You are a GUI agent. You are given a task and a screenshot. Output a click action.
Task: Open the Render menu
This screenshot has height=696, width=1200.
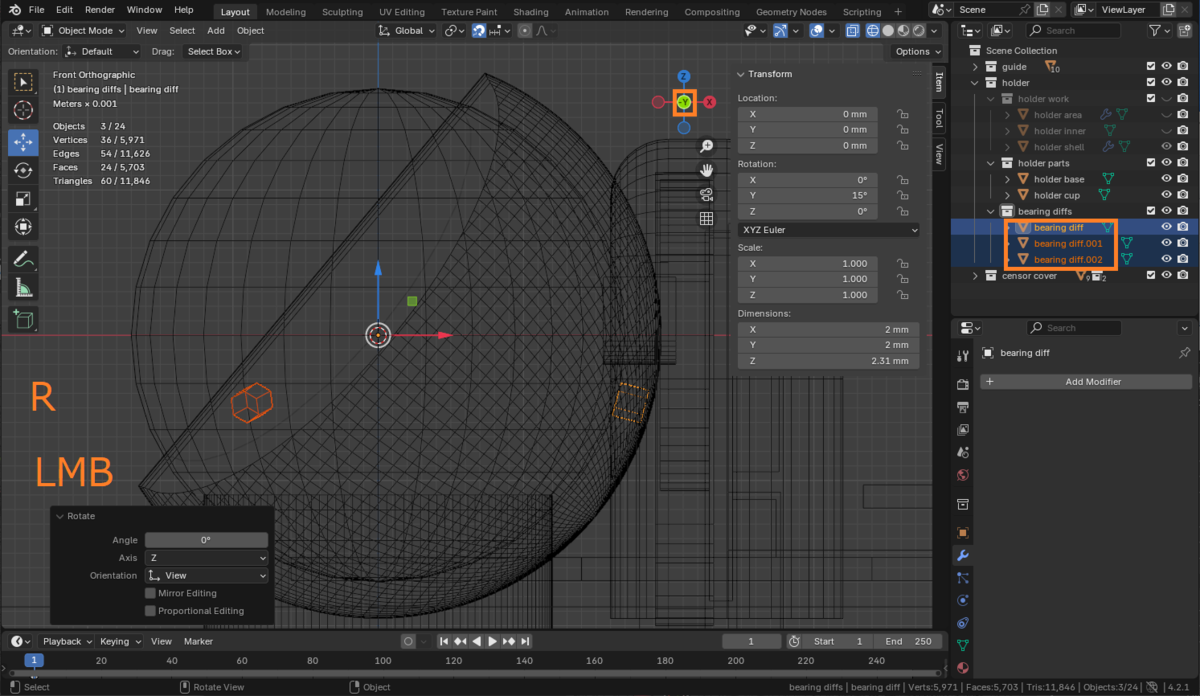click(100, 10)
